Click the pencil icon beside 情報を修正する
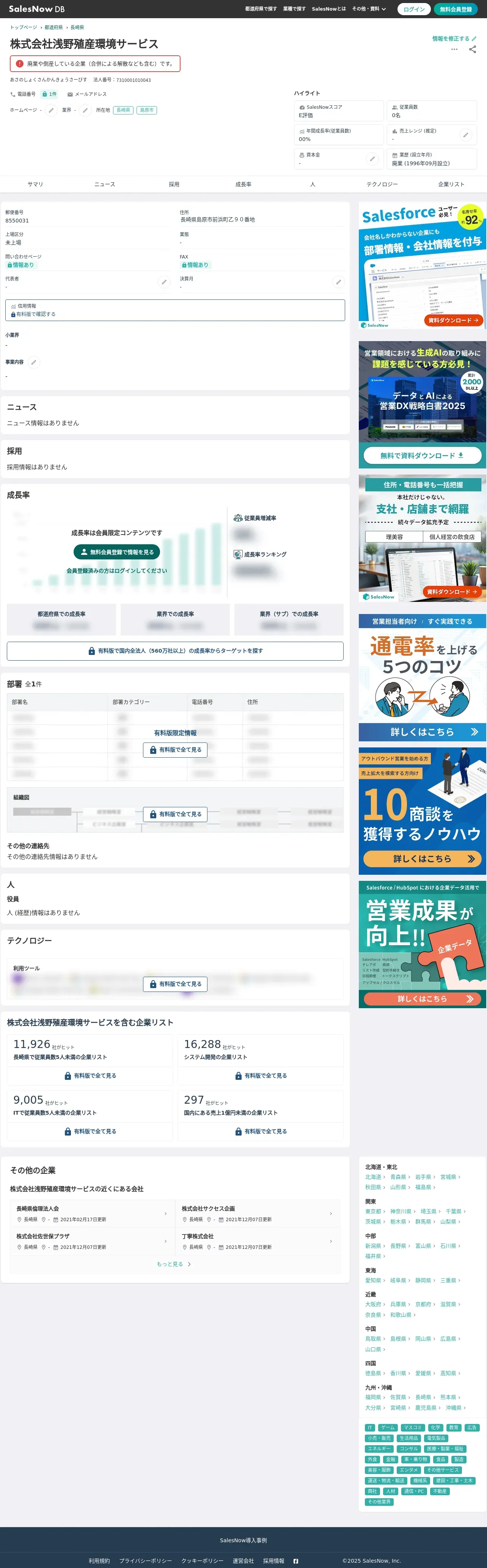 [474, 38]
